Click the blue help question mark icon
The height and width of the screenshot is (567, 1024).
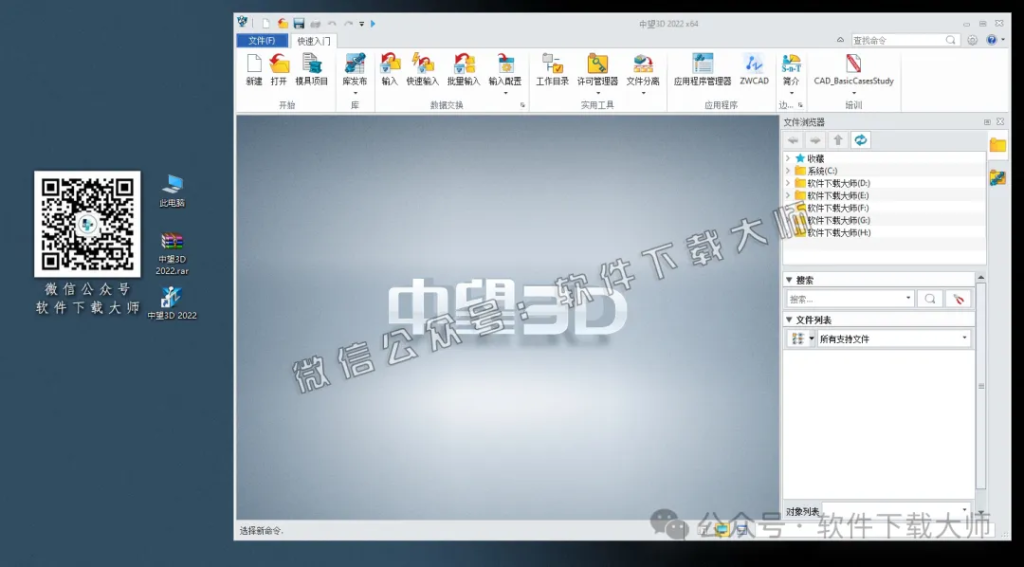(x=991, y=40)
